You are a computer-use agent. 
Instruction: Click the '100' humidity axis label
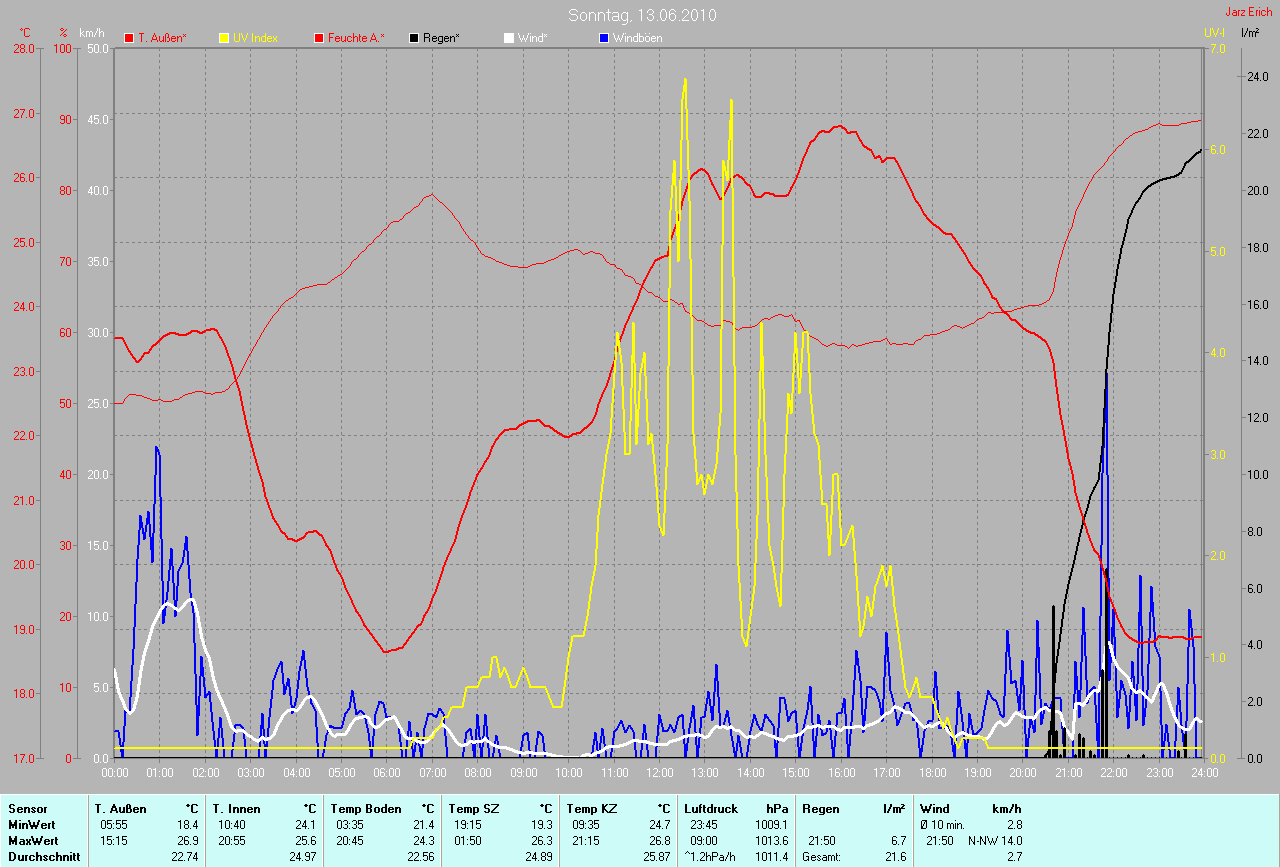click(63, 48)
